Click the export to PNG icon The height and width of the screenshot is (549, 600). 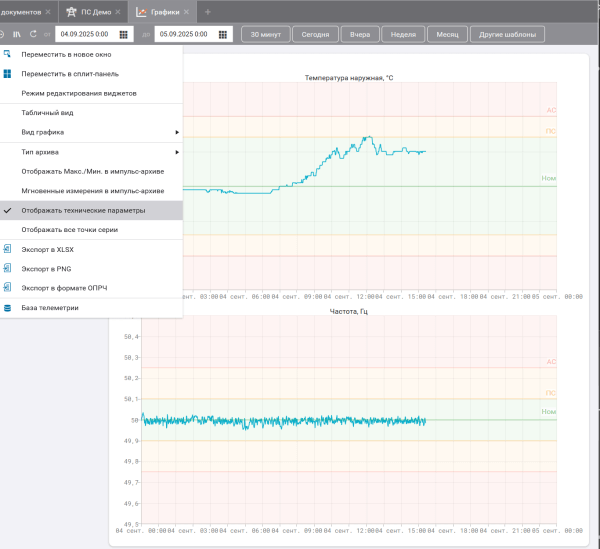click(x=7, y=268)
